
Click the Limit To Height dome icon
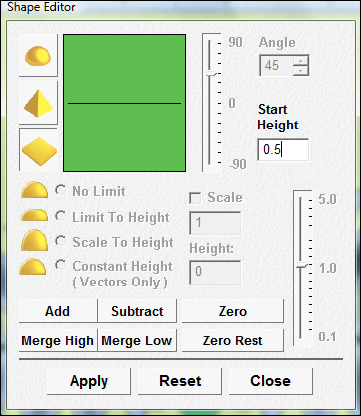point(34,215)
